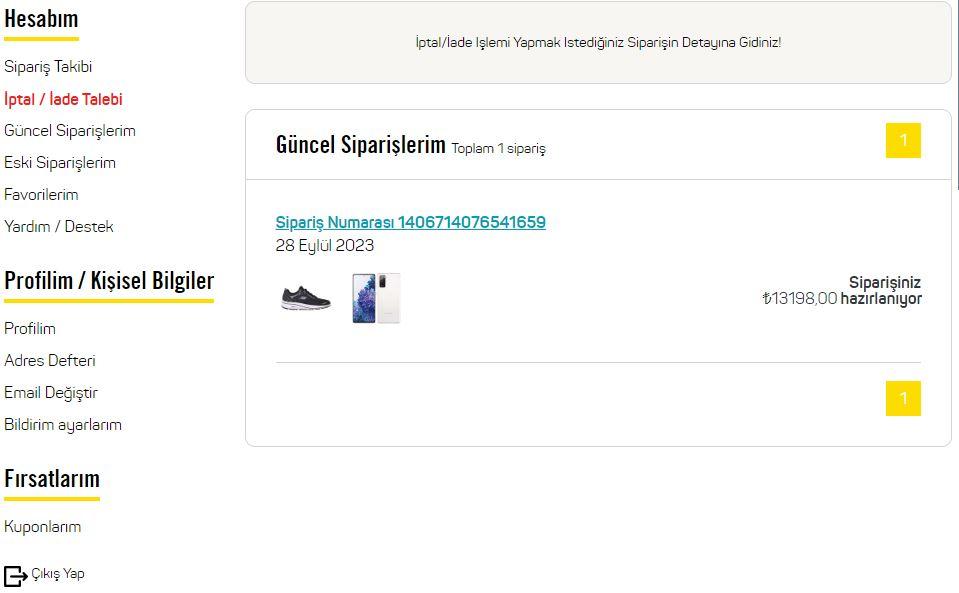View Kuponlarım coupons
The width and height of the screenshot is (959, 593).
43,527
